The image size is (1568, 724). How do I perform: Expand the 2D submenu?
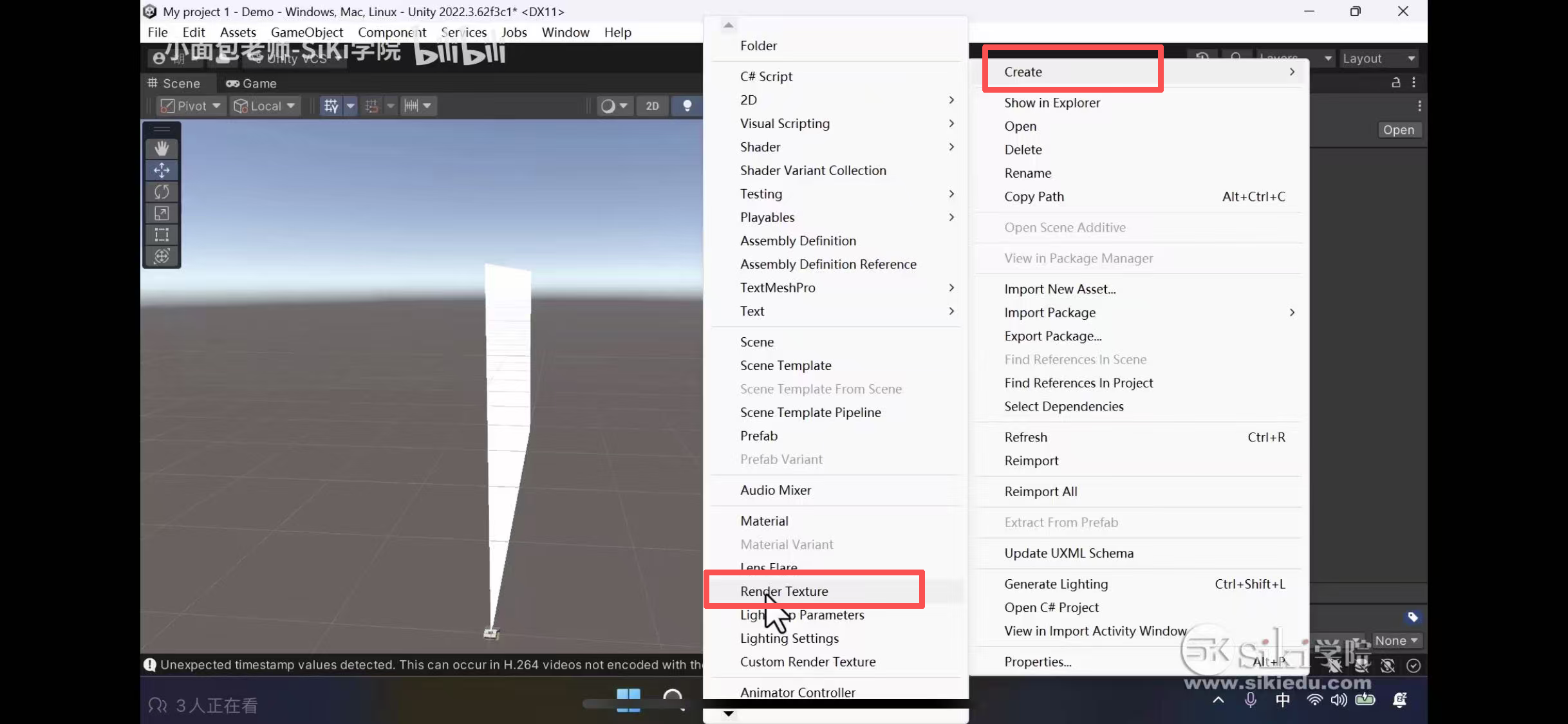tap(835, 100)
